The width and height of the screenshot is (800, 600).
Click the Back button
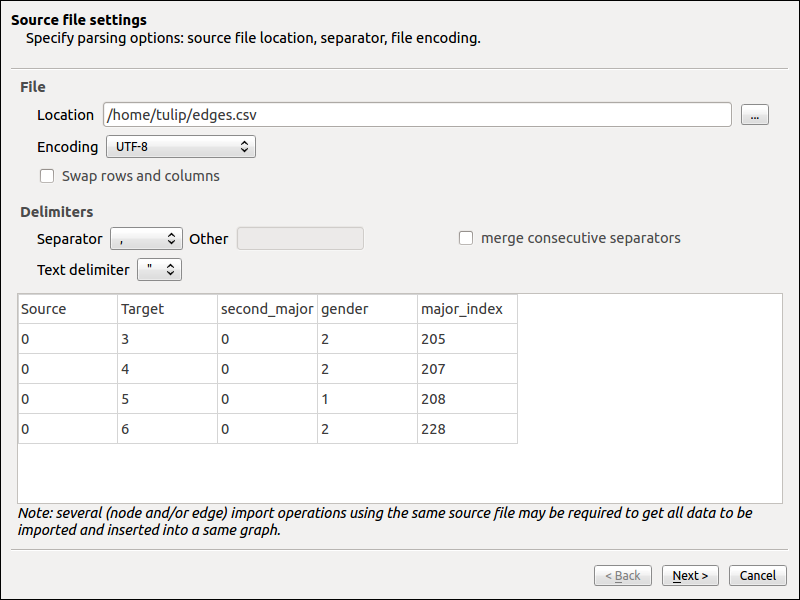tap(622, 576)
